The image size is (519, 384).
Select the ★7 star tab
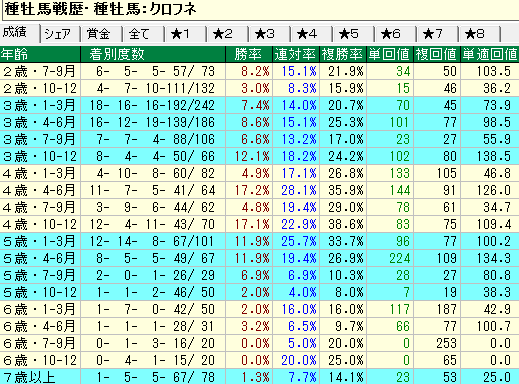tap(438, 34)
